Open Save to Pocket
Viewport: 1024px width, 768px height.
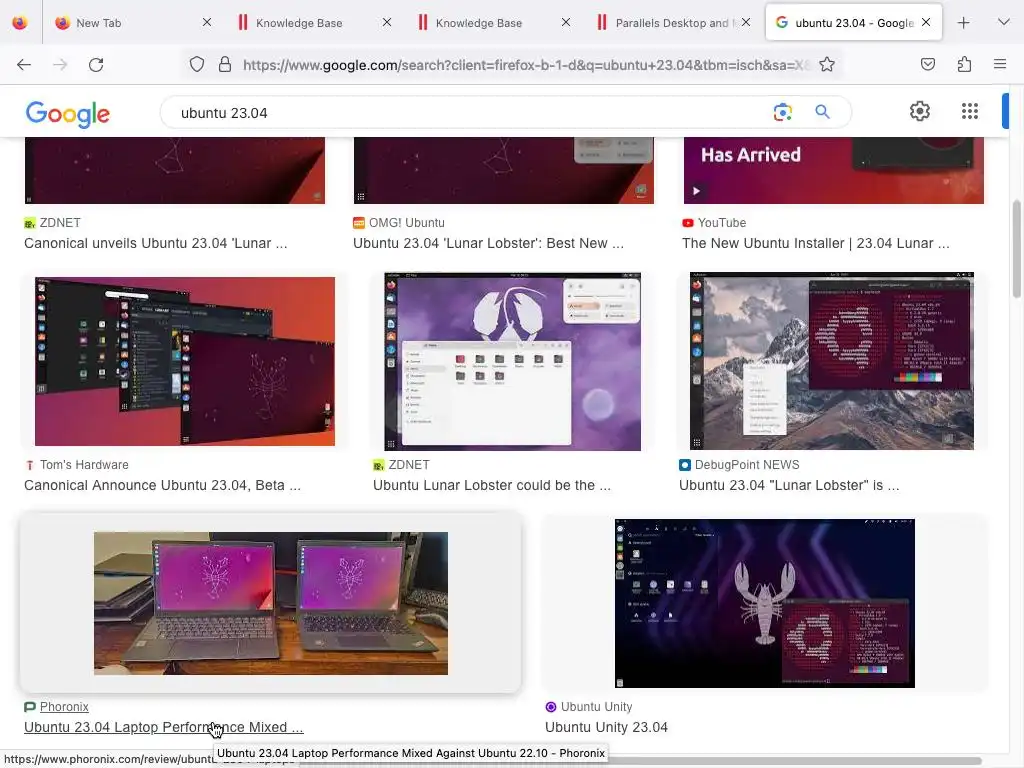(927, 64)
